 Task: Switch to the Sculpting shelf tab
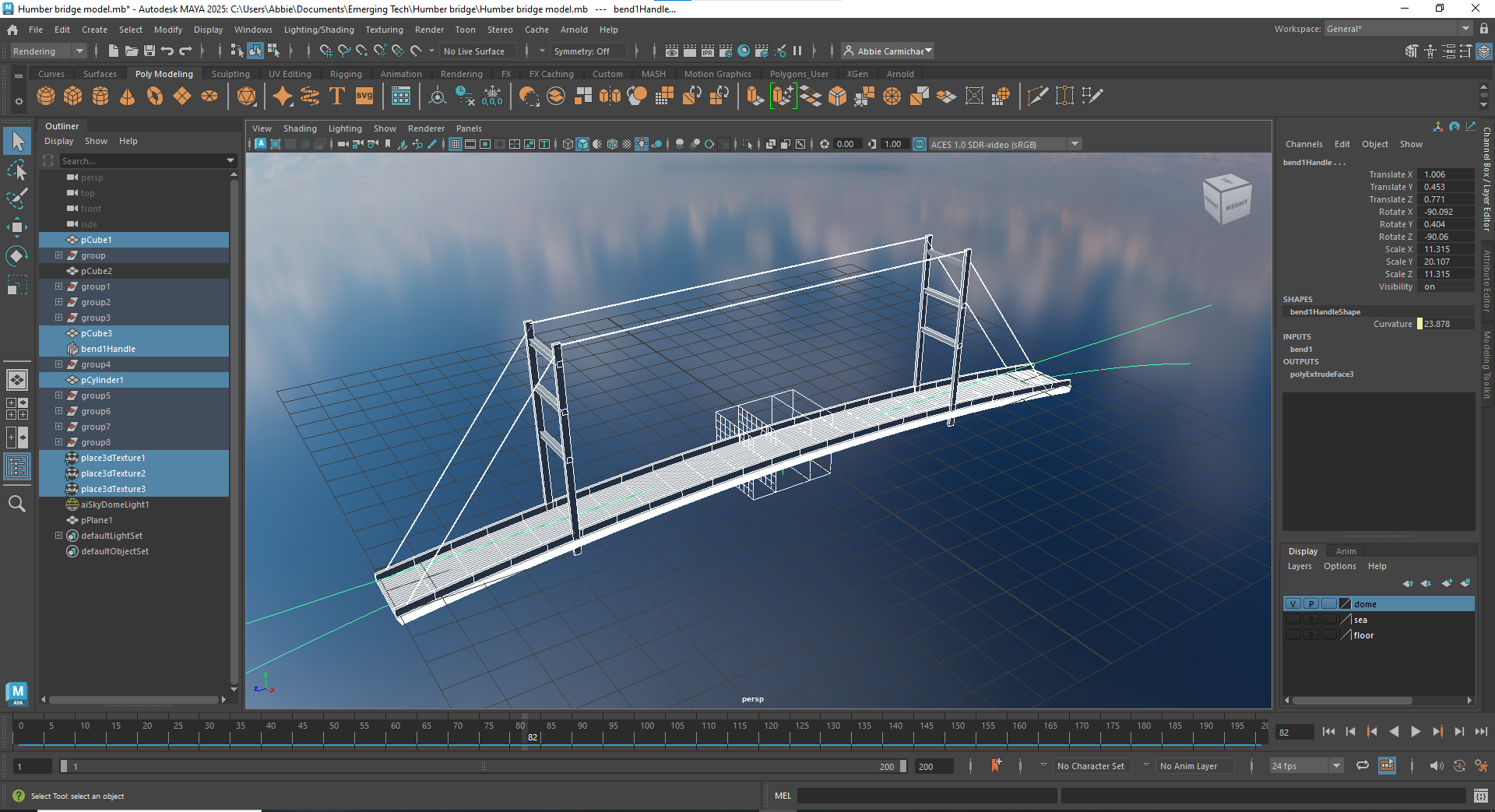coord(230,74)
